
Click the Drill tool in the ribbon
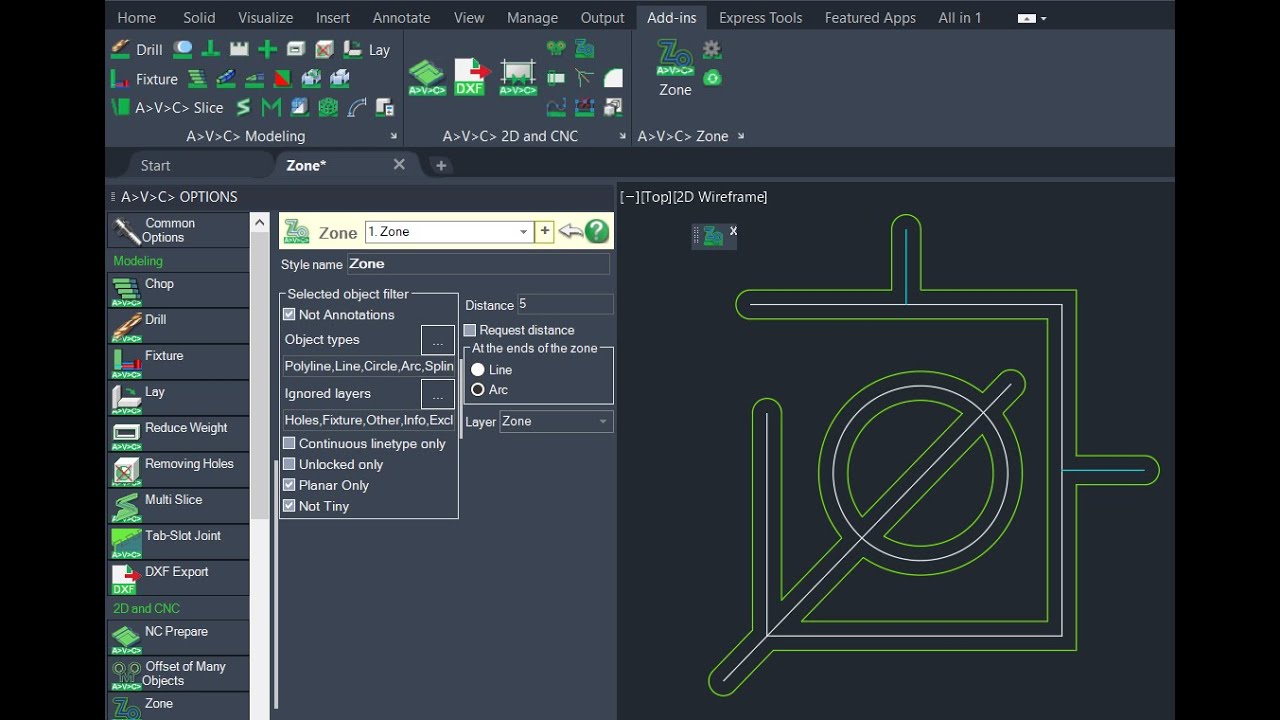coord(136,49)
